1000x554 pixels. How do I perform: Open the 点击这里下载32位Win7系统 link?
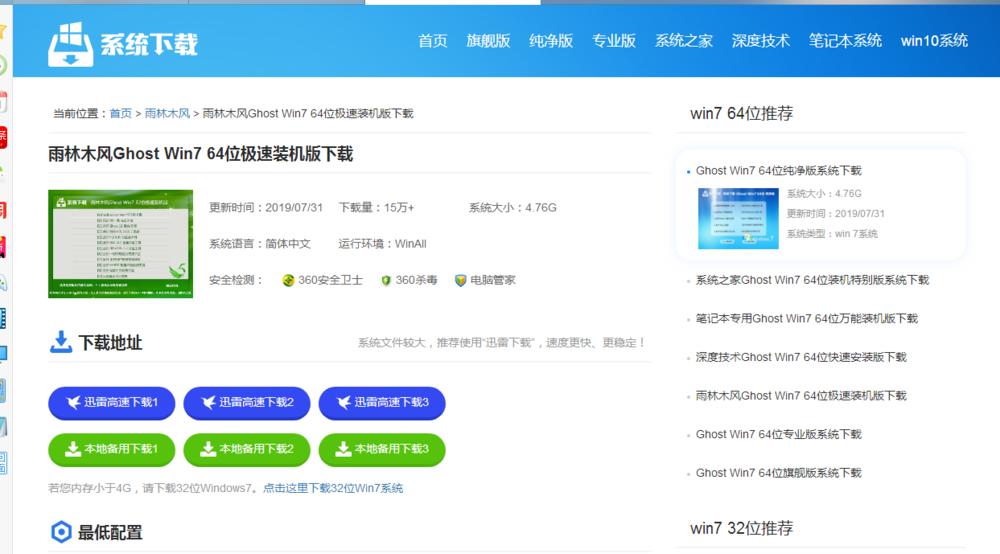point(333,488)
